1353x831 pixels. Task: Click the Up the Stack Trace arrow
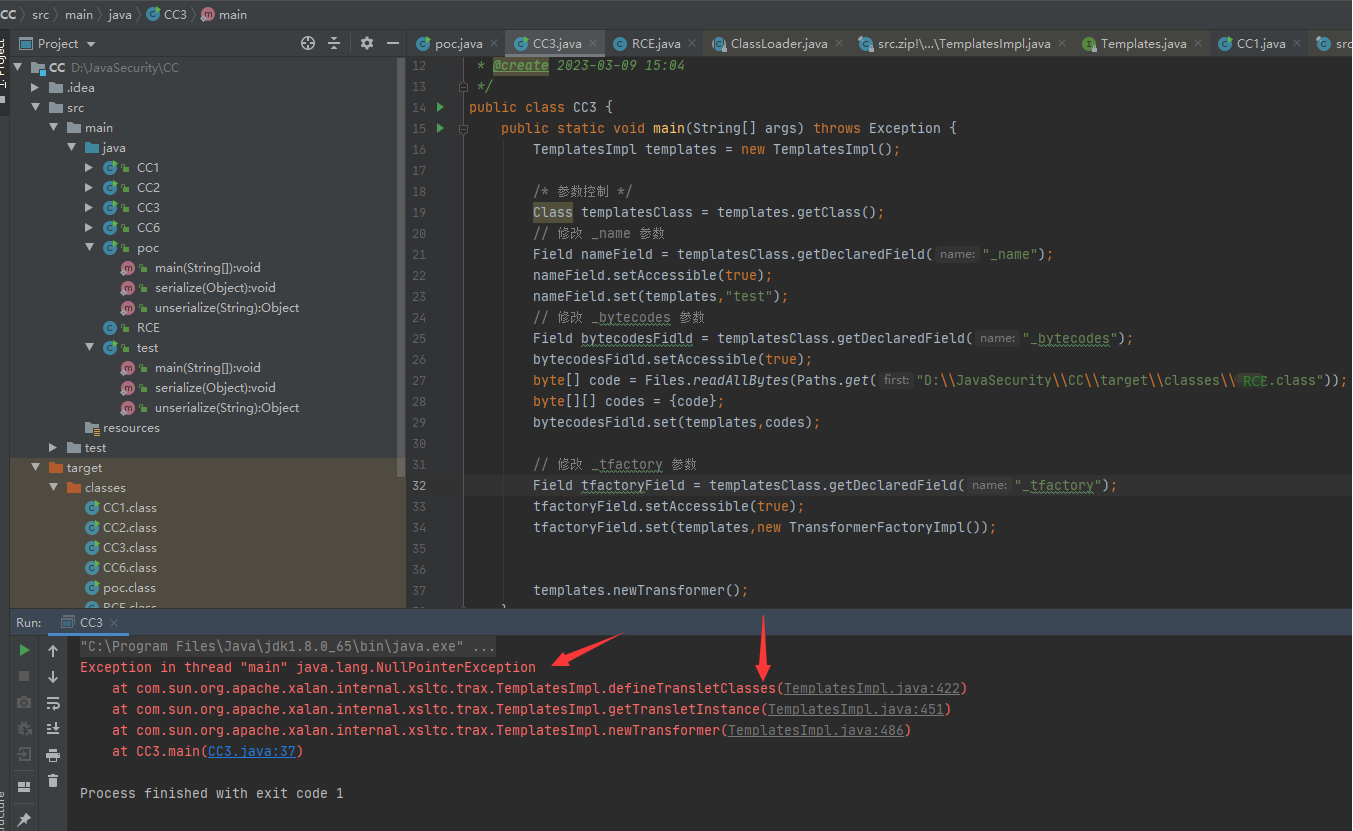click(53, 651)
